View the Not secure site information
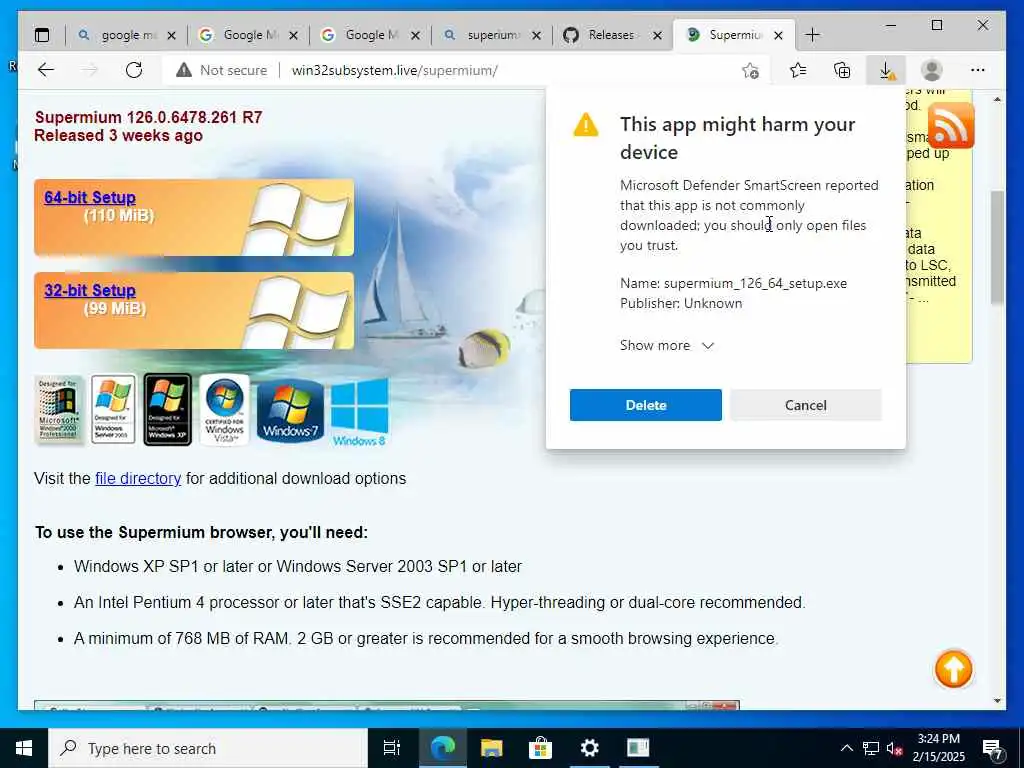 point(221,70)
